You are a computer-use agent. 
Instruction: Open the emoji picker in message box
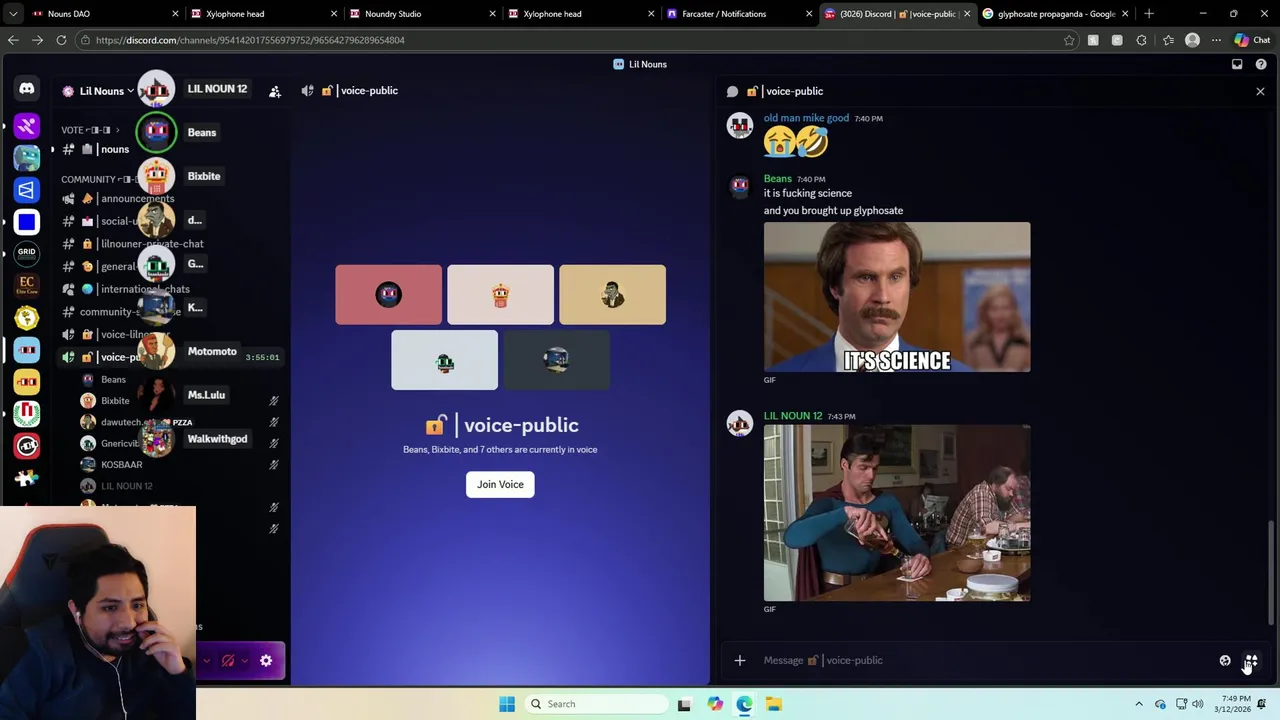point(1225,660)
